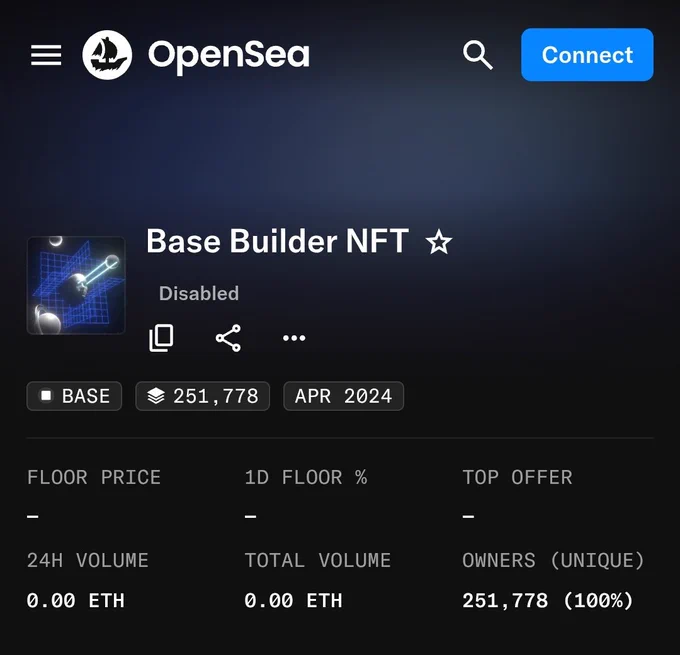Open share options with the share icon
The image size is (680, 655).
click(x=228, y=338)
